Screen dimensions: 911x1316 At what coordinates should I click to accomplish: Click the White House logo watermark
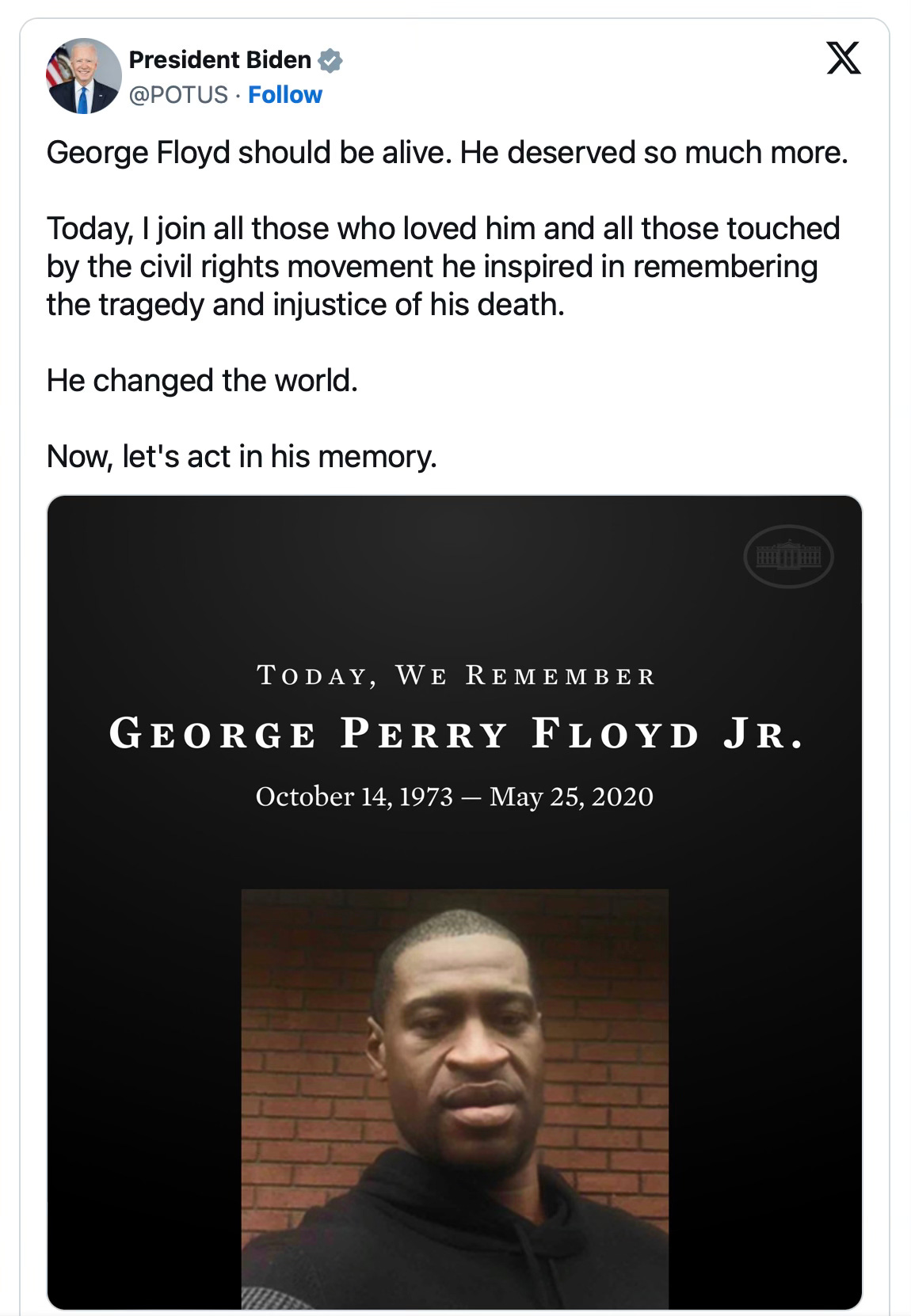point(788,559)
